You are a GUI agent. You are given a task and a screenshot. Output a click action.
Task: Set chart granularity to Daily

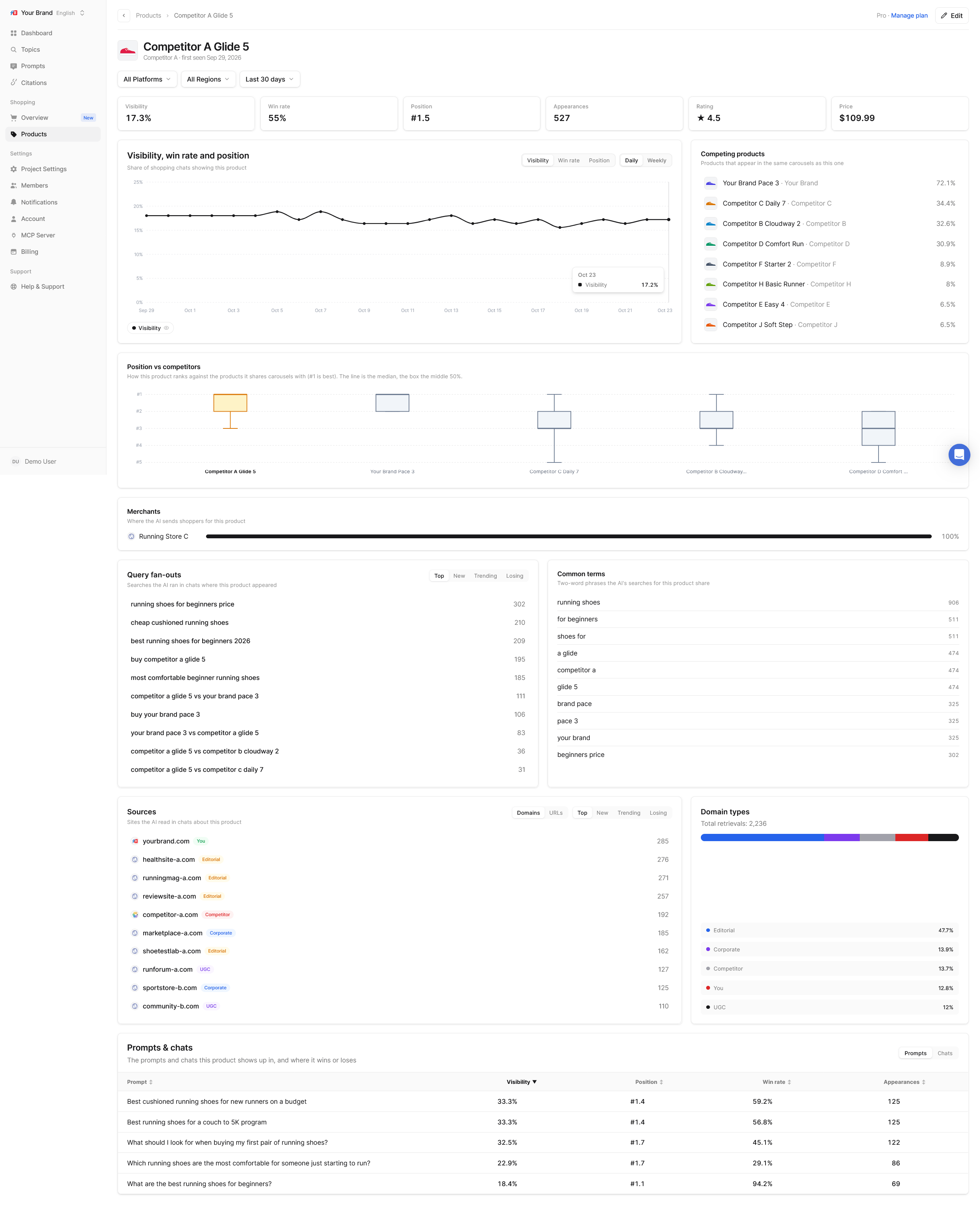coord(631,160)
